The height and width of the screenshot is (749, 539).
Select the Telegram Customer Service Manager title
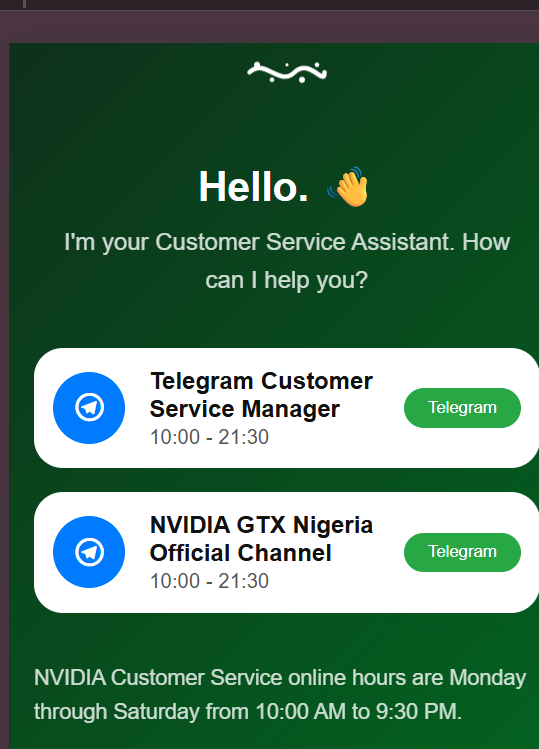click(x=261, y=395)
